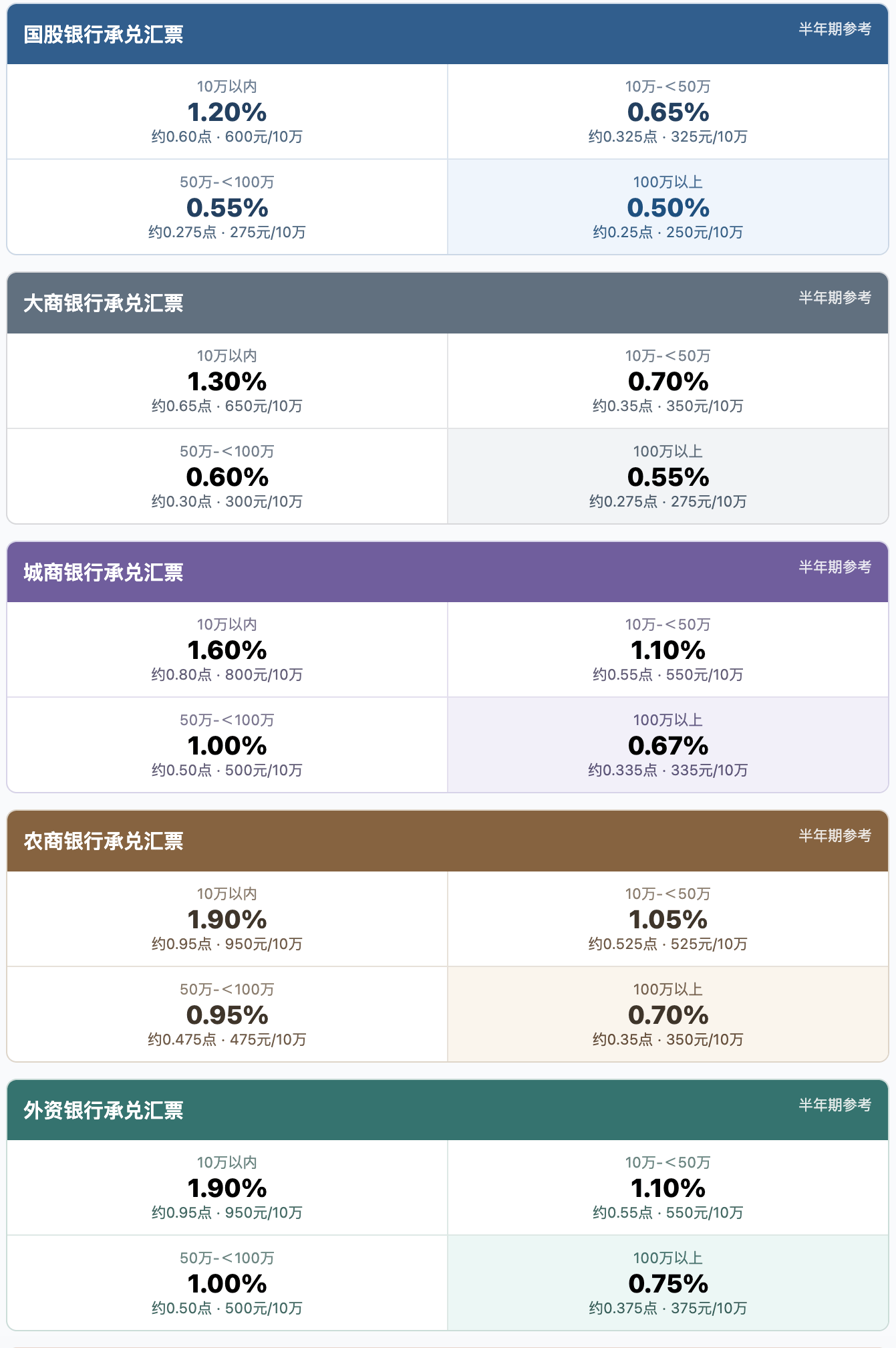Click the 外资银行承兑汇票 green header
Screen dimensions: 896x1348
(x=448, y=1110)
